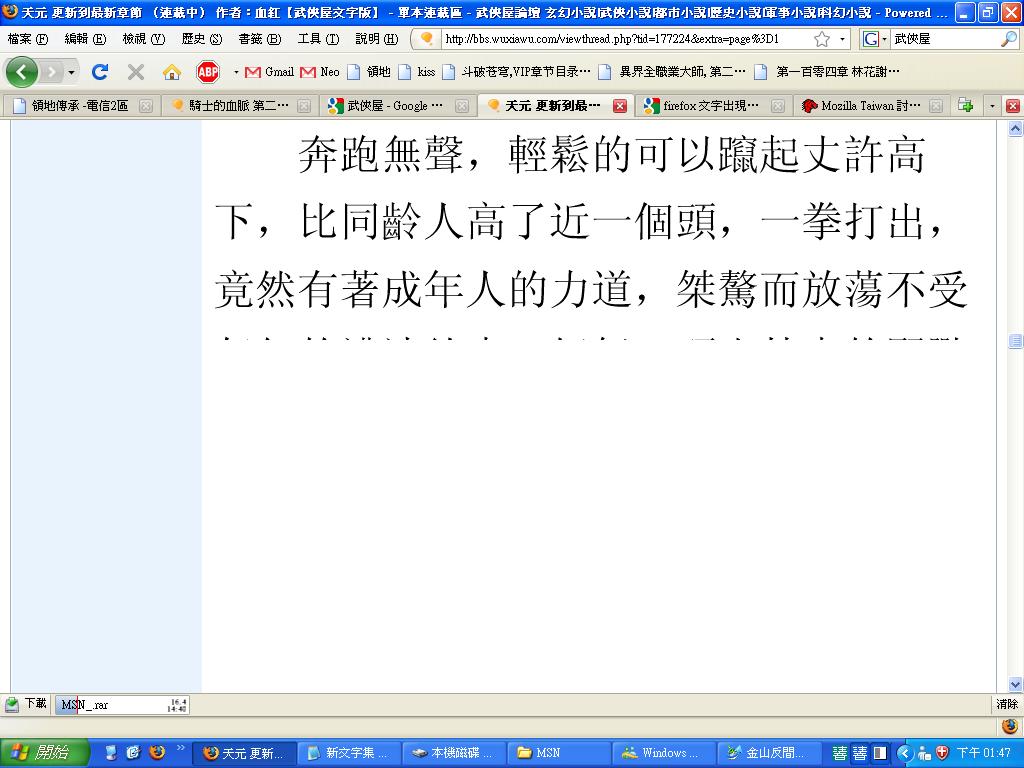Viewport: 1024px width, 768px height.
Task: Click the 清除 clear downloads button
Action: coord(1006,704)
